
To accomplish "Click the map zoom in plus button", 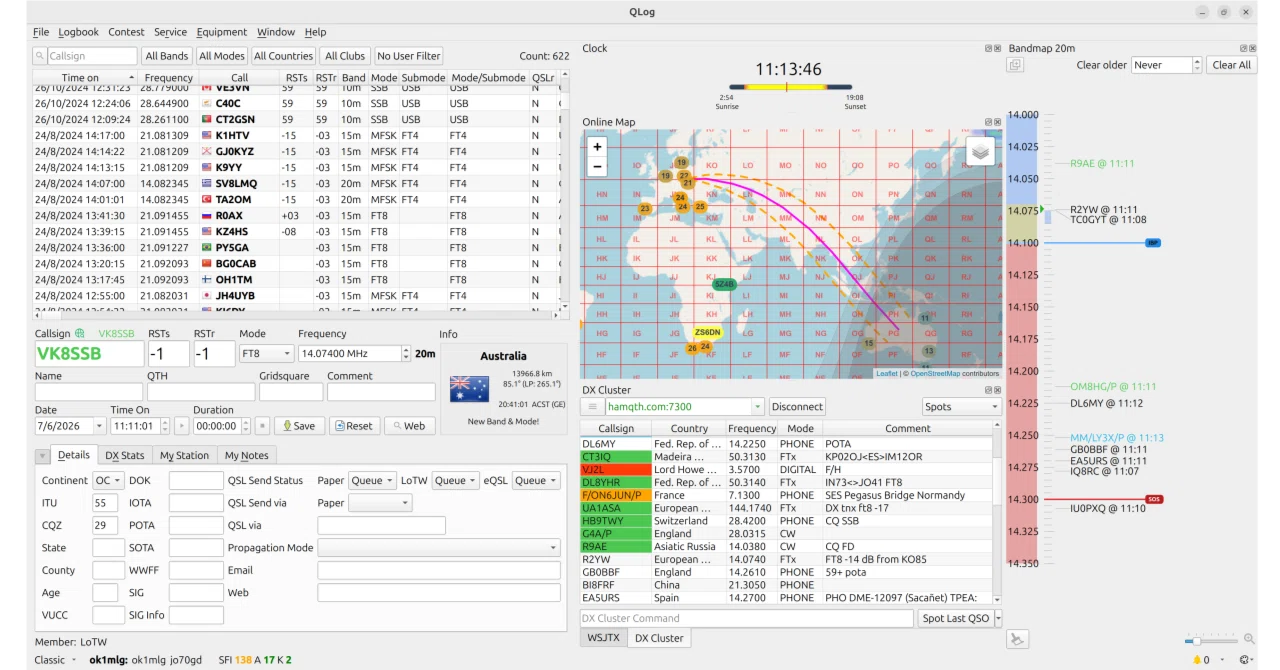I will click(x=598, y=147).
